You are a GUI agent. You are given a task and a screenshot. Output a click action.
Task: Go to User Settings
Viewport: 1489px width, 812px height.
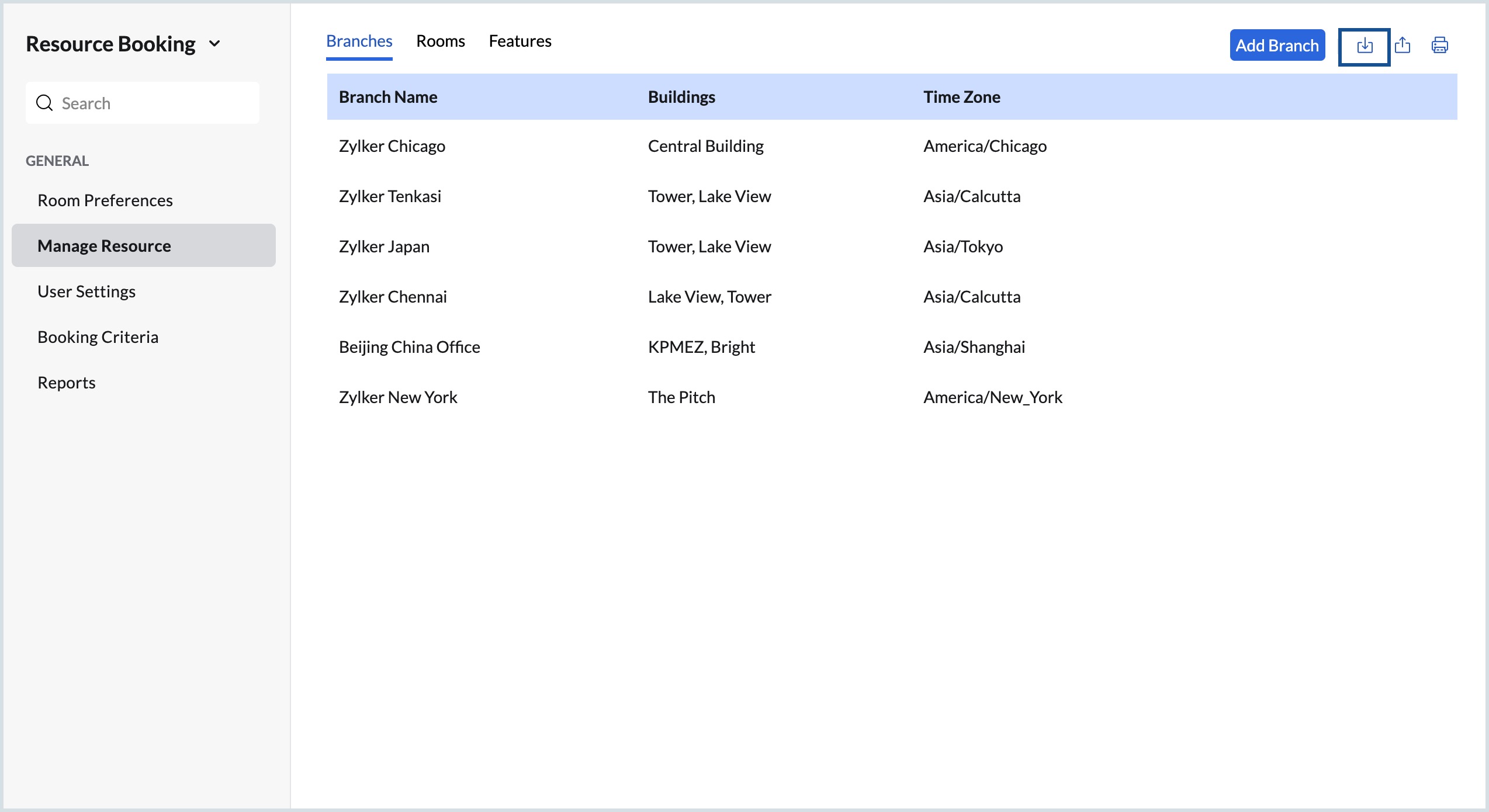(x=86, y=292)
